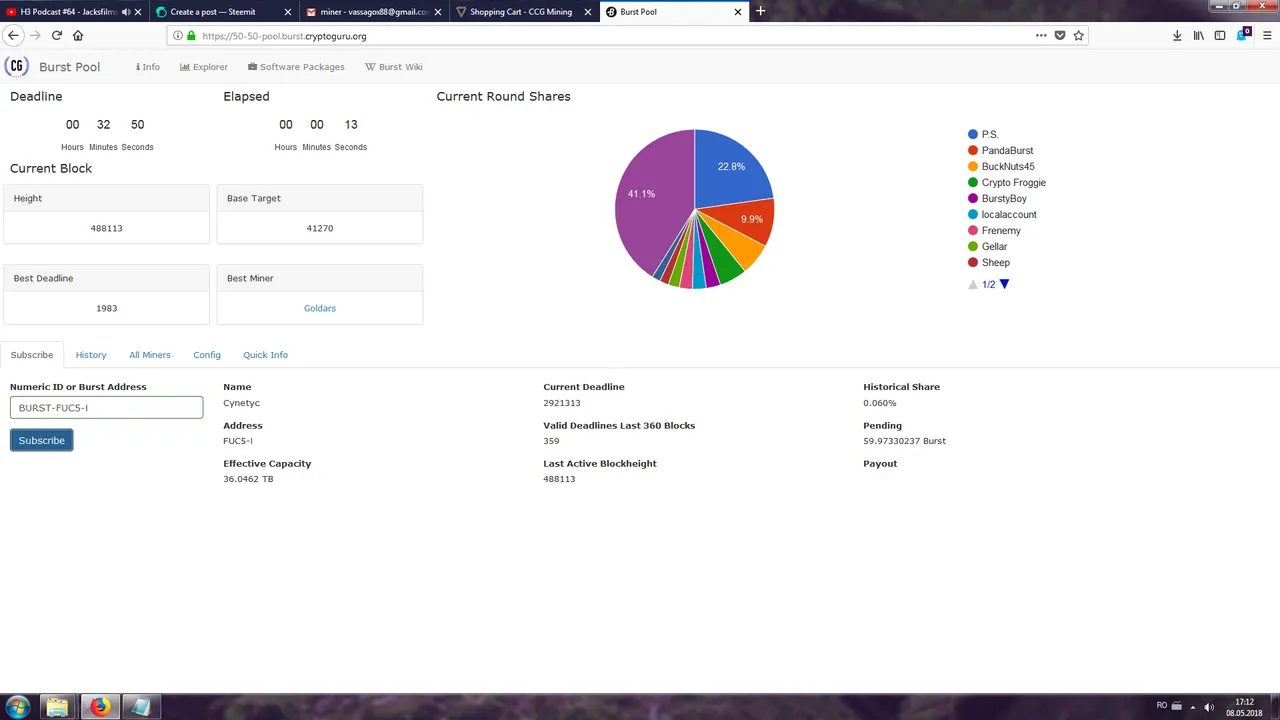
Task: Open the Firefox downloads arrow
Action: [x=1177, y=35]
